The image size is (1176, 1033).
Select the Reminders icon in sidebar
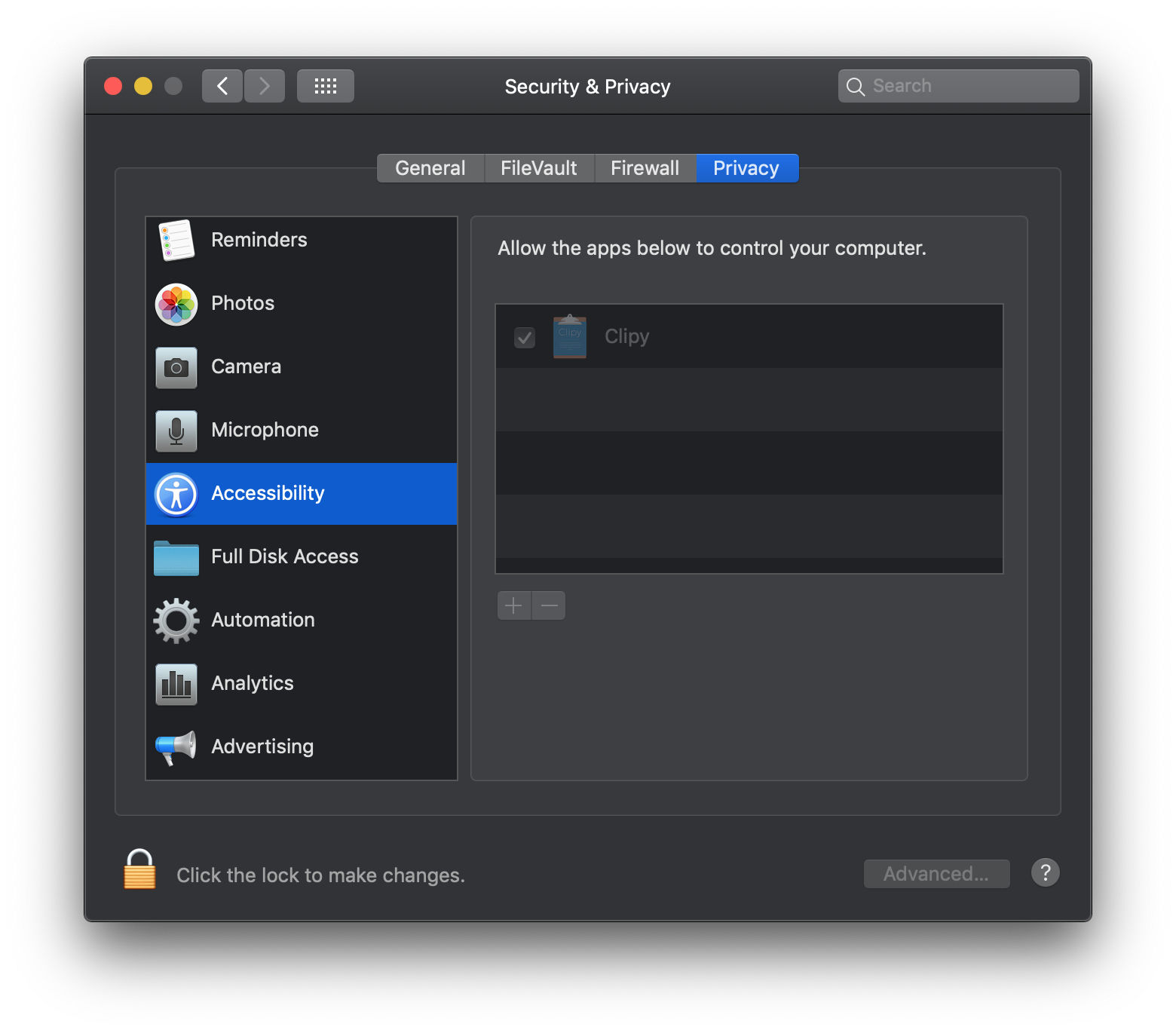(x=176, y=240)
